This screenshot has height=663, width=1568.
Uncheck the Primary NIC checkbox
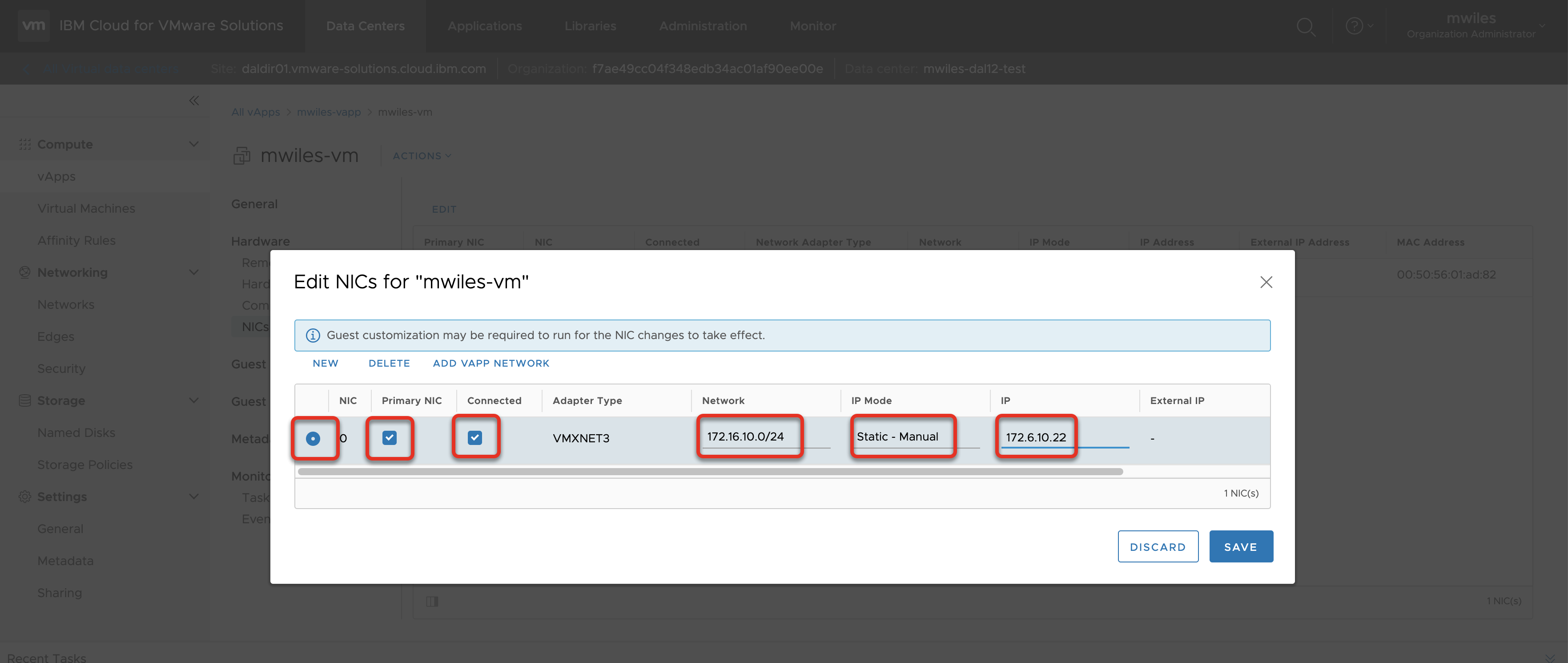tap(390, 438)
